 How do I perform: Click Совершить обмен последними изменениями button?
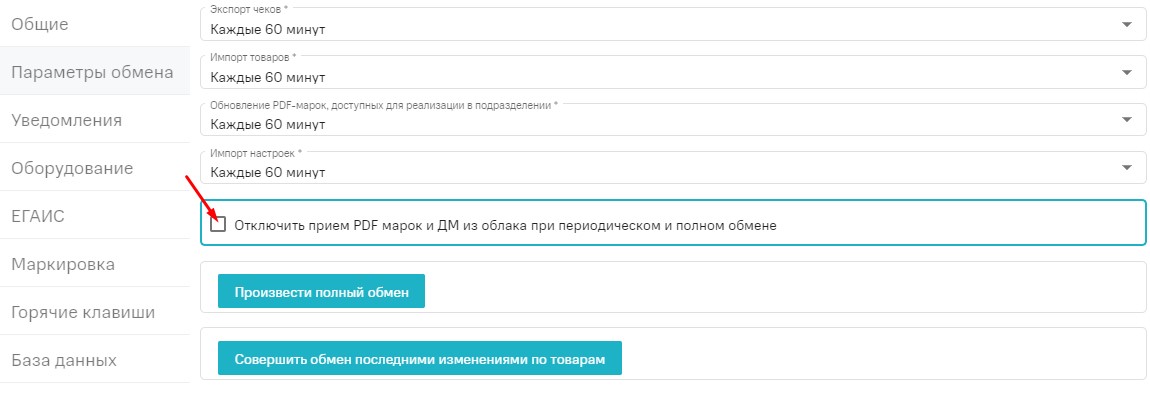[420, 358]
